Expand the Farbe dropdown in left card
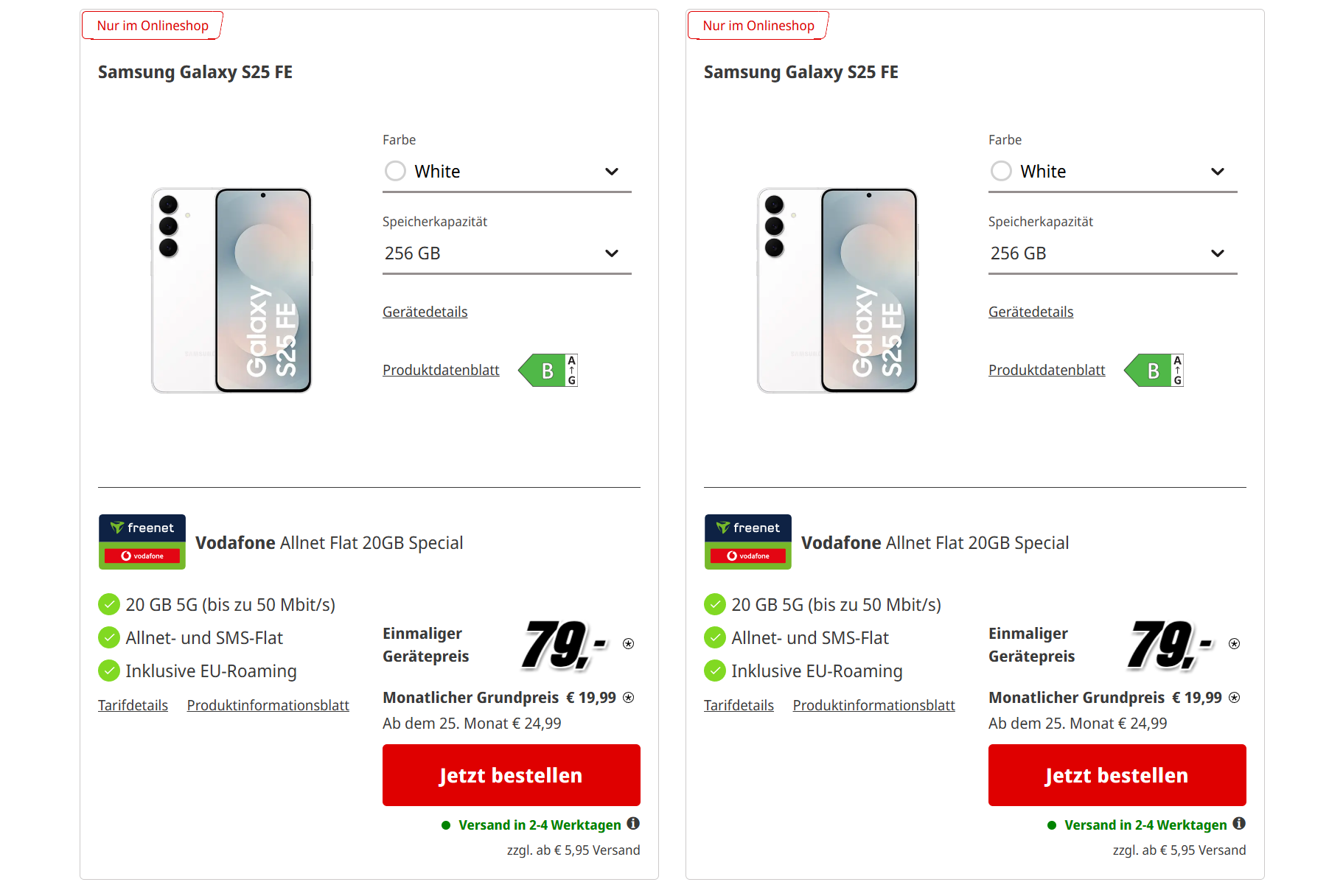Viewport: 1329px width, 896px height. click(611, 172)
